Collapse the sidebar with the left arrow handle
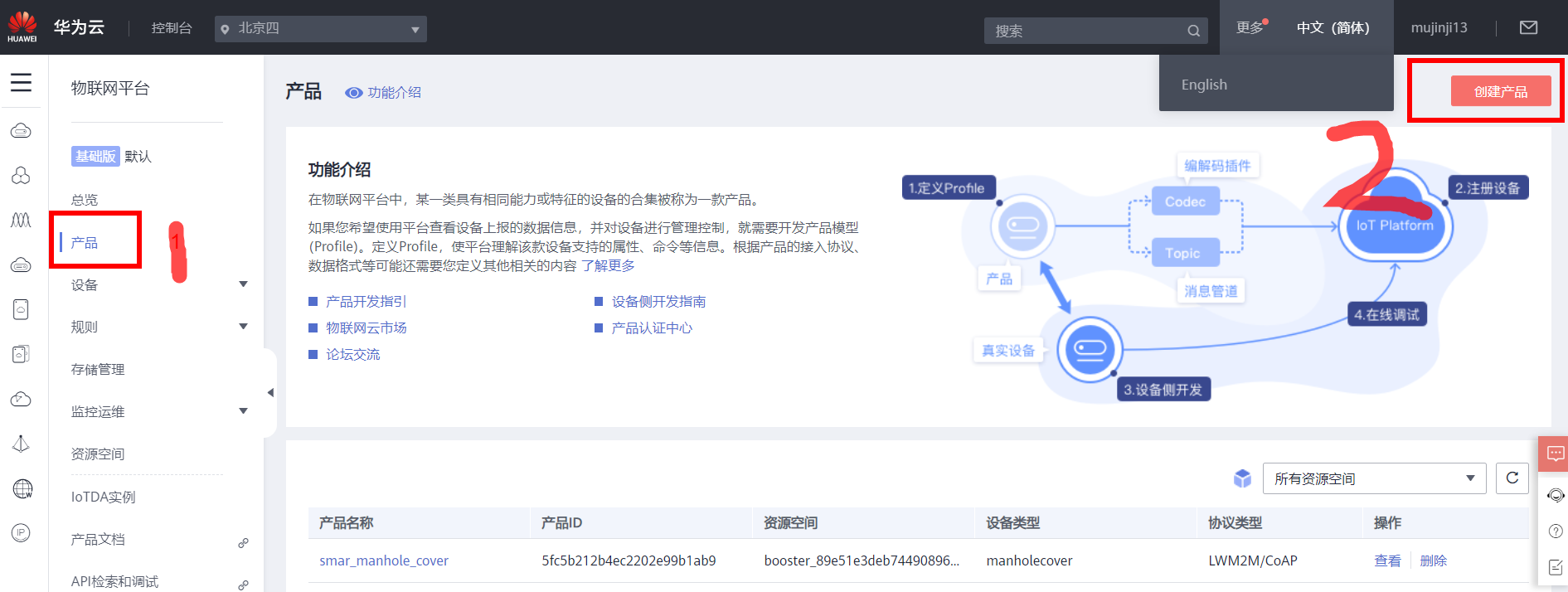 pos(270,392)
